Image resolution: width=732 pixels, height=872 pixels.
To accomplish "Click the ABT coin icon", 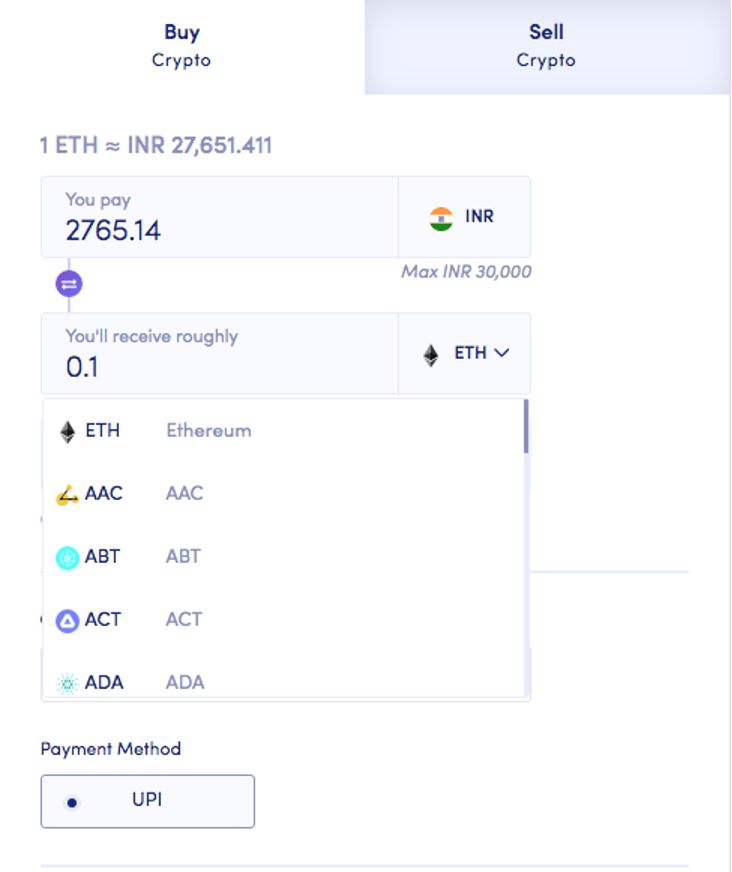I will click(68, 558).
